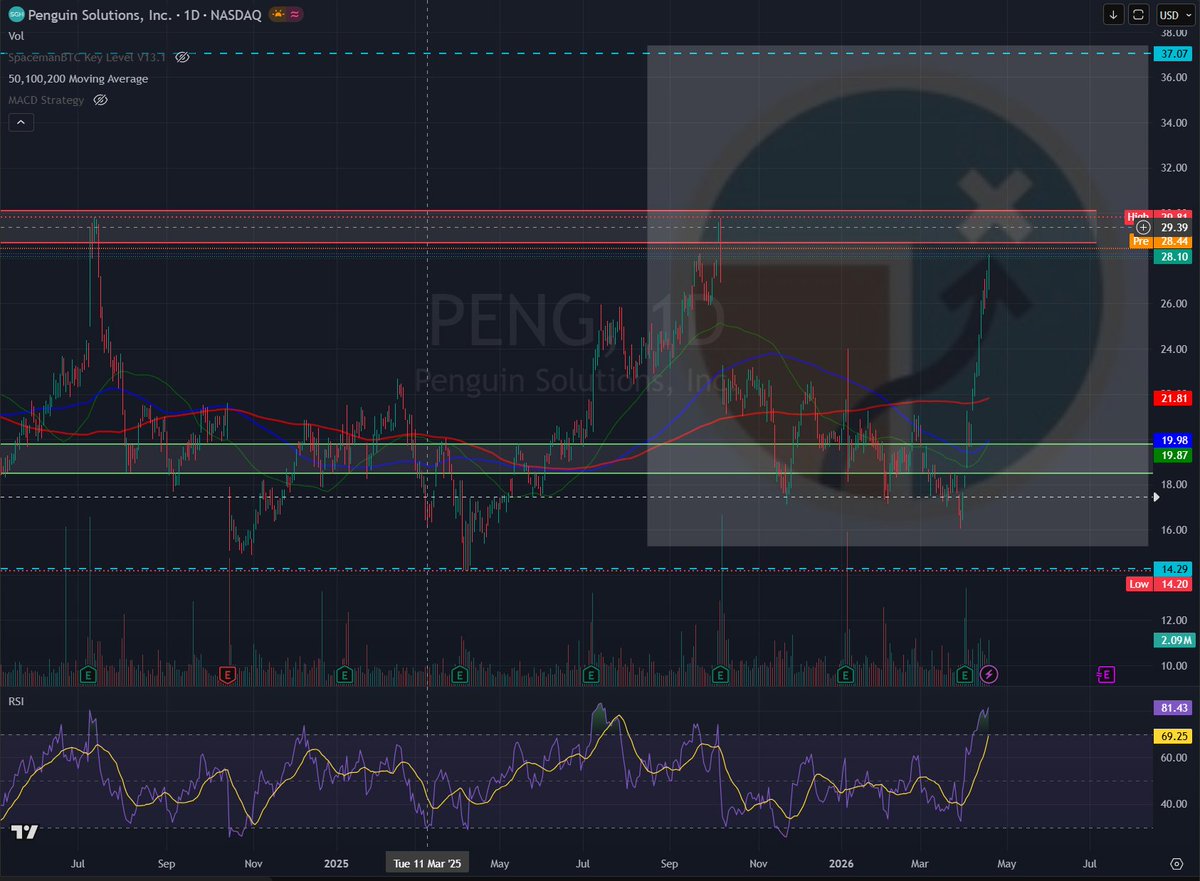
Task: Click the red earnings marker on the timeline
Action: coord(228,675)
